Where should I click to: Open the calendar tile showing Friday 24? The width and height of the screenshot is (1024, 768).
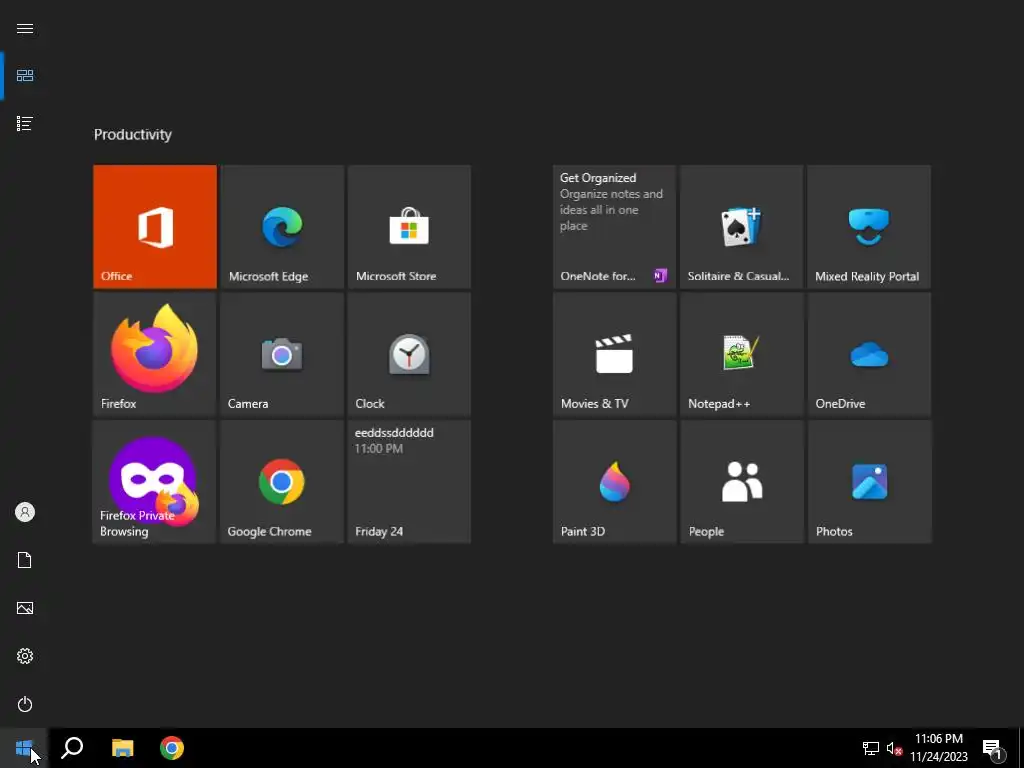(x=409, y=481)
